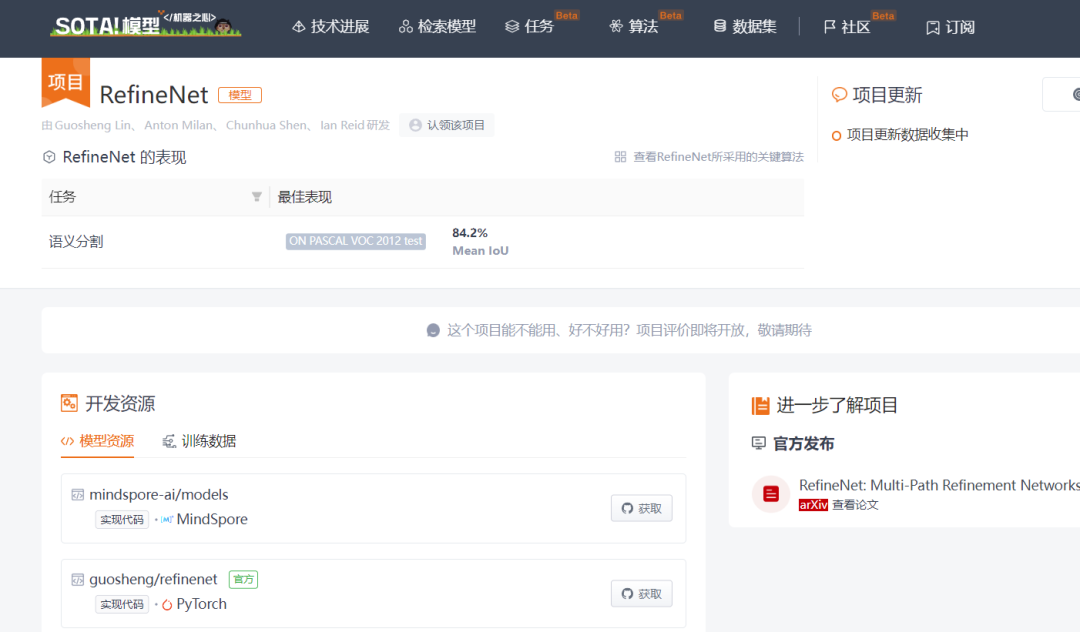The image size is (1080, 632).
Task: Switch to the 训练数据 tab
Action: pos(199,440)
